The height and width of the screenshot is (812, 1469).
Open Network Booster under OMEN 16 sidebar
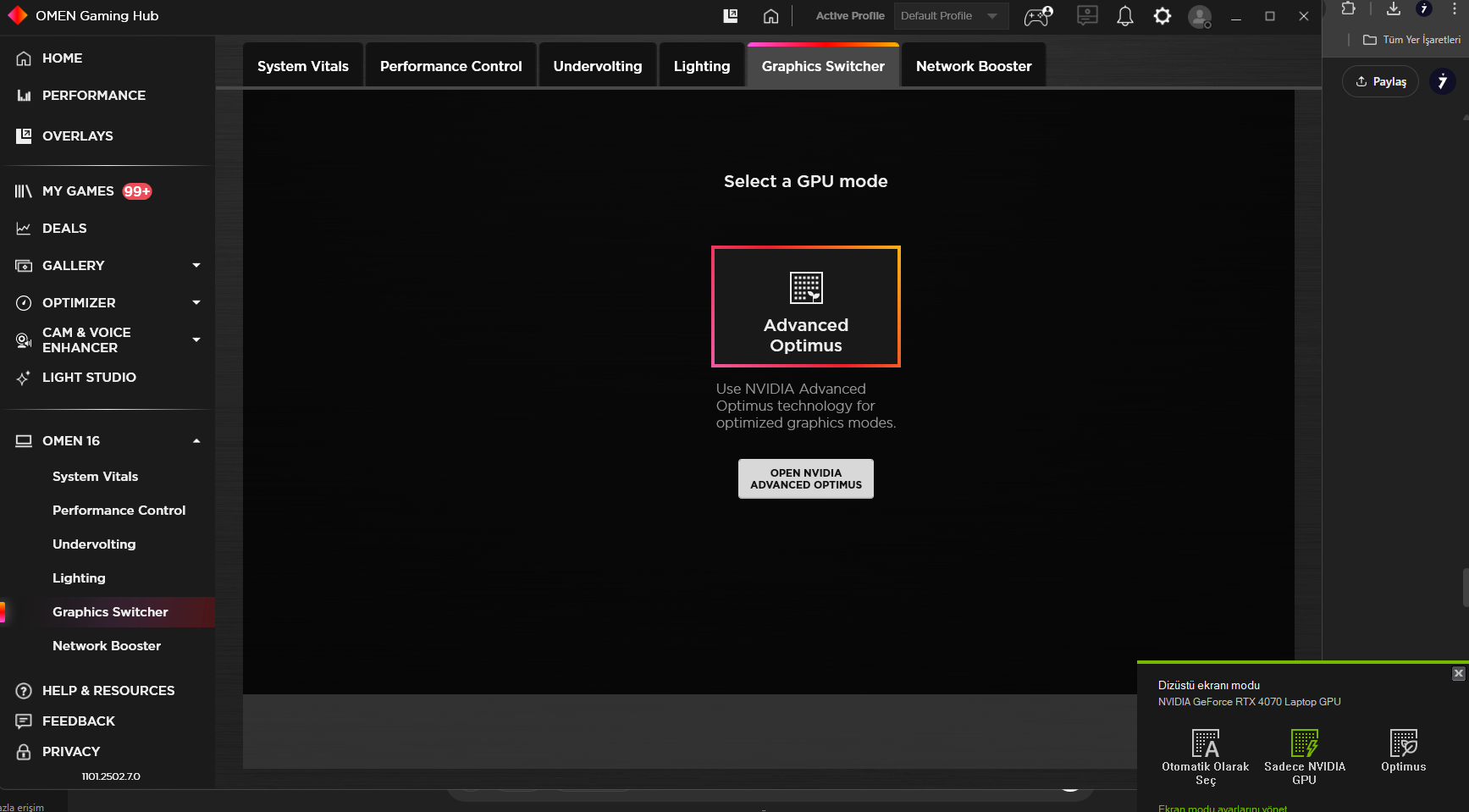click(107, 646)
